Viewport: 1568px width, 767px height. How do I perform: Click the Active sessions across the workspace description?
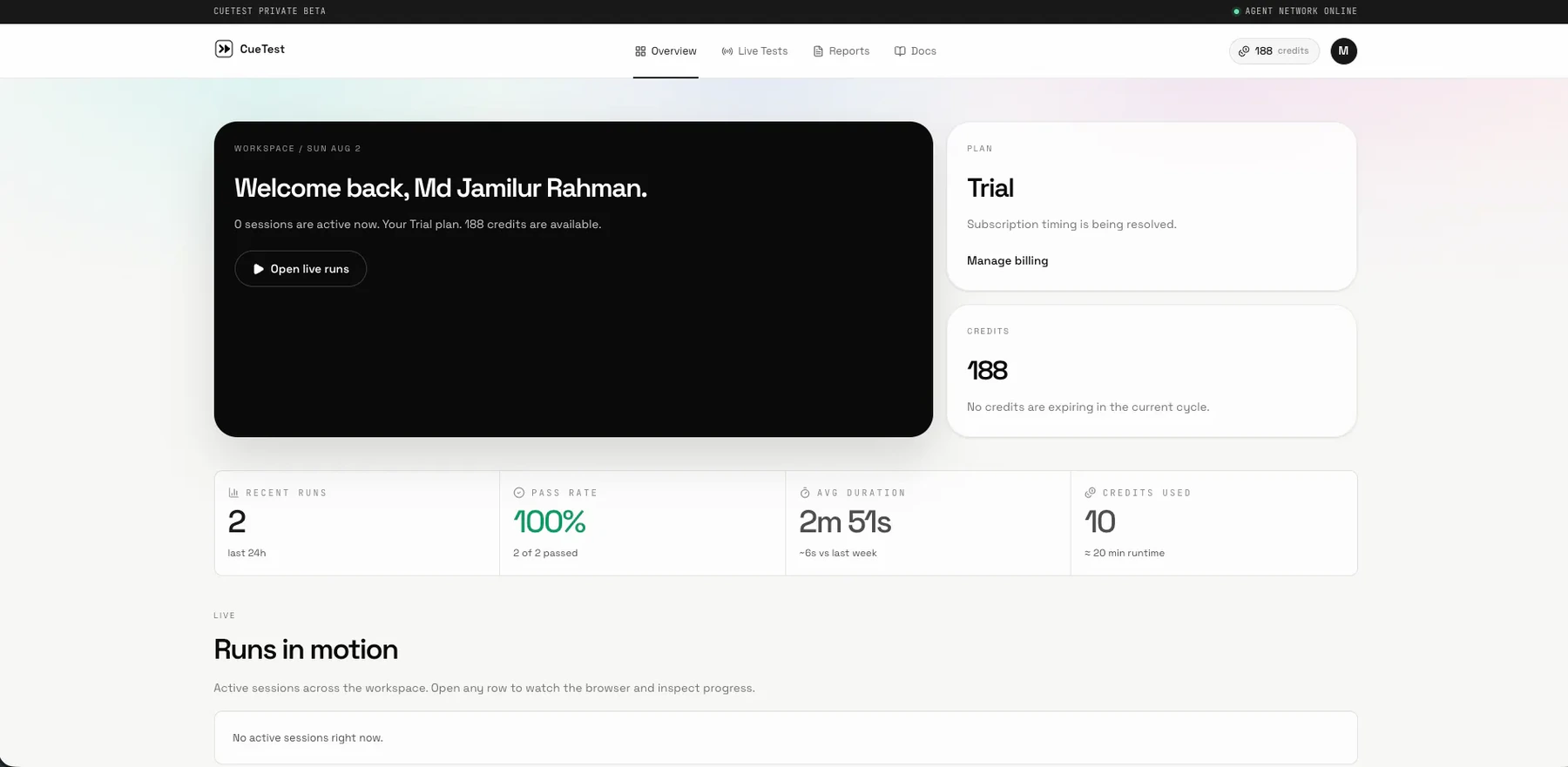[484, 688]
